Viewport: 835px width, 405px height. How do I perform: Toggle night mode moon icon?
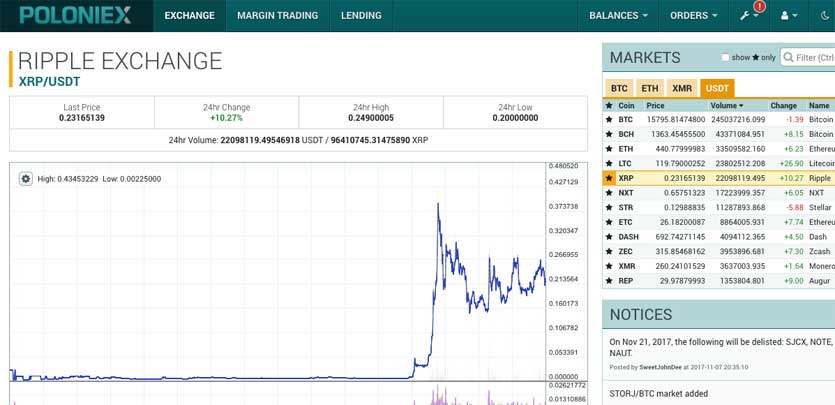coord(824,16)
